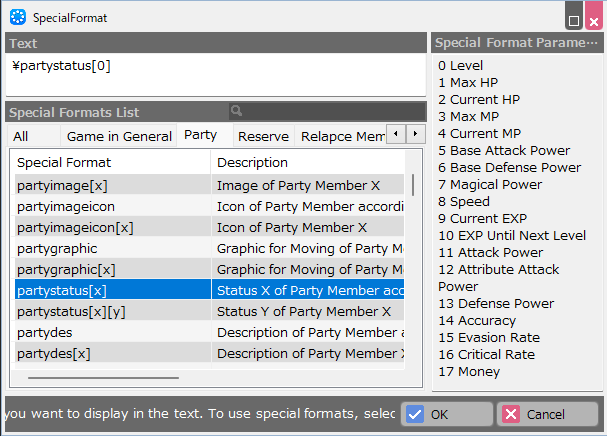This screenshot has width=607, height=436.
Task: Select the Party tab
Action: pos(205,135)
